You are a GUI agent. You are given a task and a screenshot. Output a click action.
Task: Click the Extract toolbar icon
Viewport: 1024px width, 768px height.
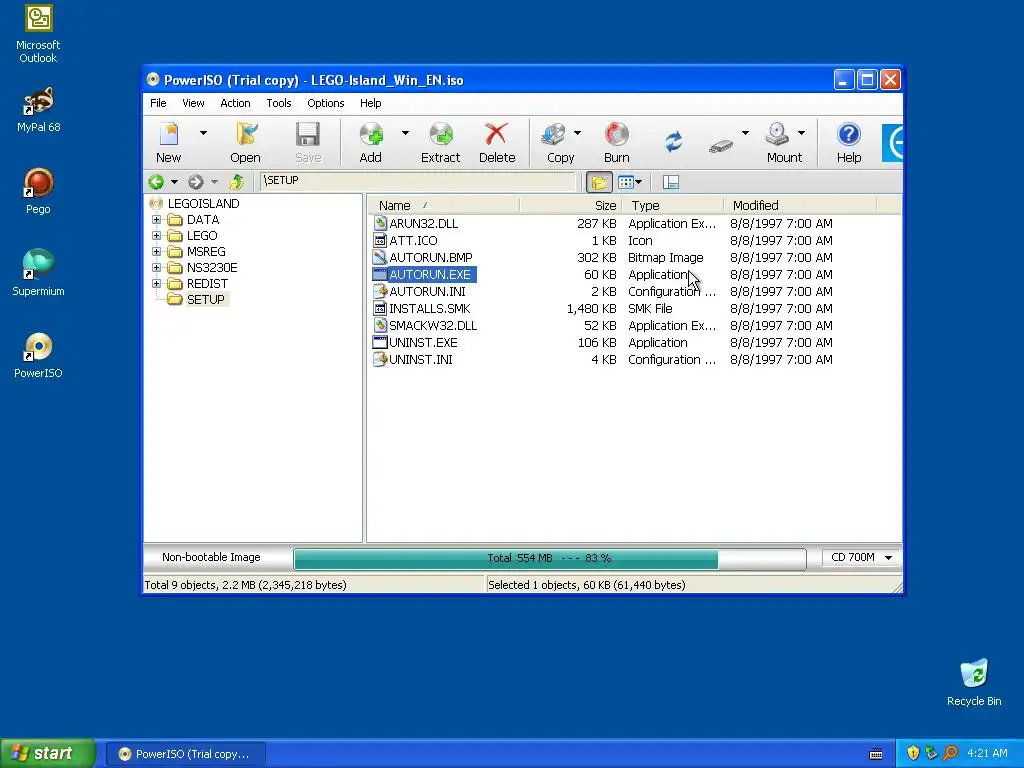pyautogui.click(x=441, y=142)
